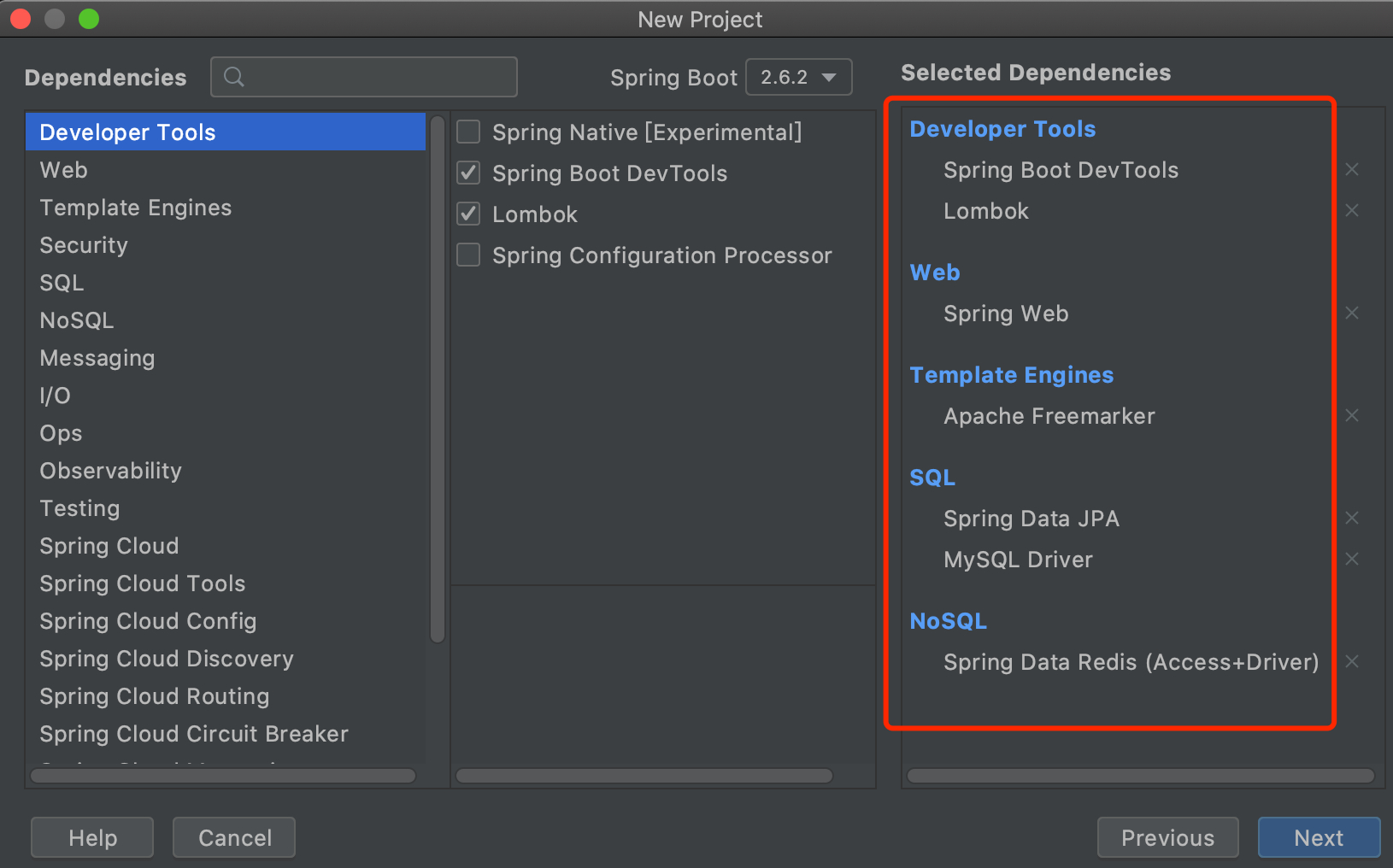The height and width of the screenshot is (868, 1393).
Task: Select the Security category
Action: coord(226,244)
